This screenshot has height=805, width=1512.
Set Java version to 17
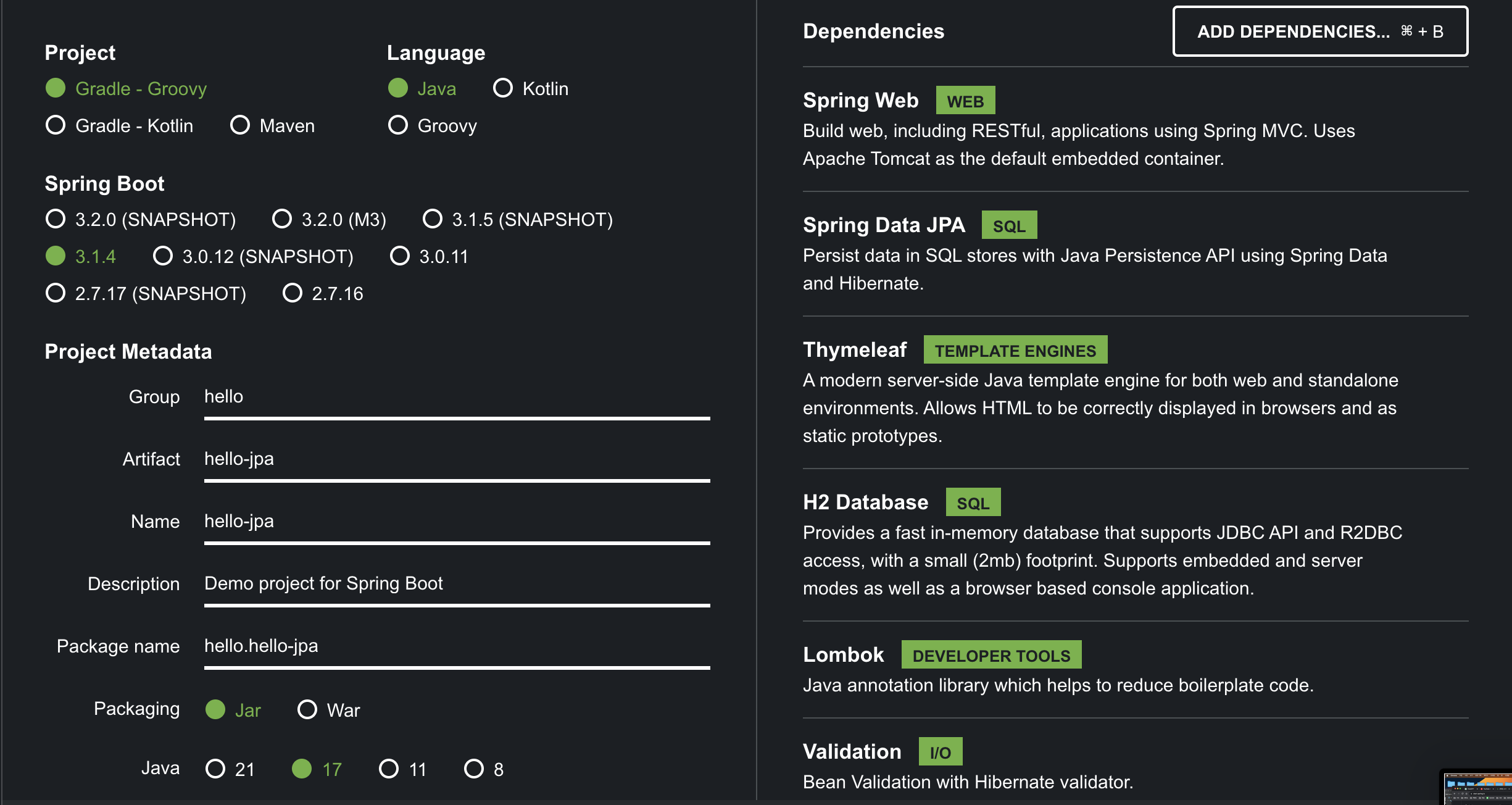(317, 769)
